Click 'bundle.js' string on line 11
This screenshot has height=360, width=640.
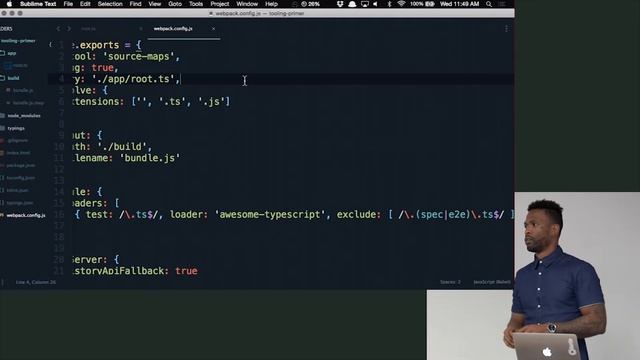tap(150, 158)
